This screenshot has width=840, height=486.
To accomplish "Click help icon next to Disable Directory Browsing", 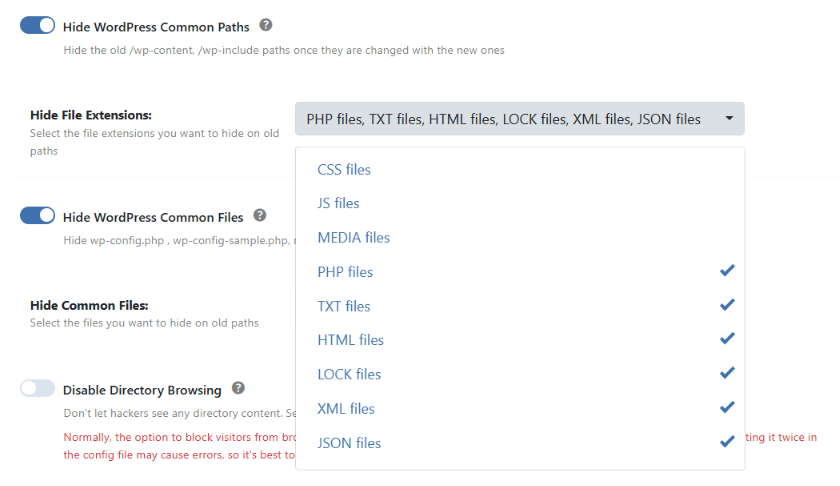I will pos(238,388).
